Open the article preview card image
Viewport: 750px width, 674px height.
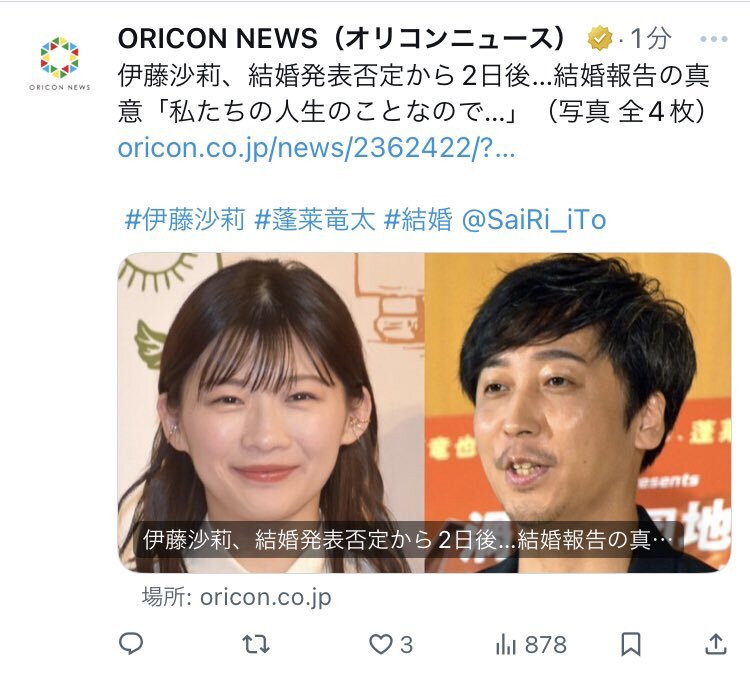pyautogui.click(x=424, y=412)
